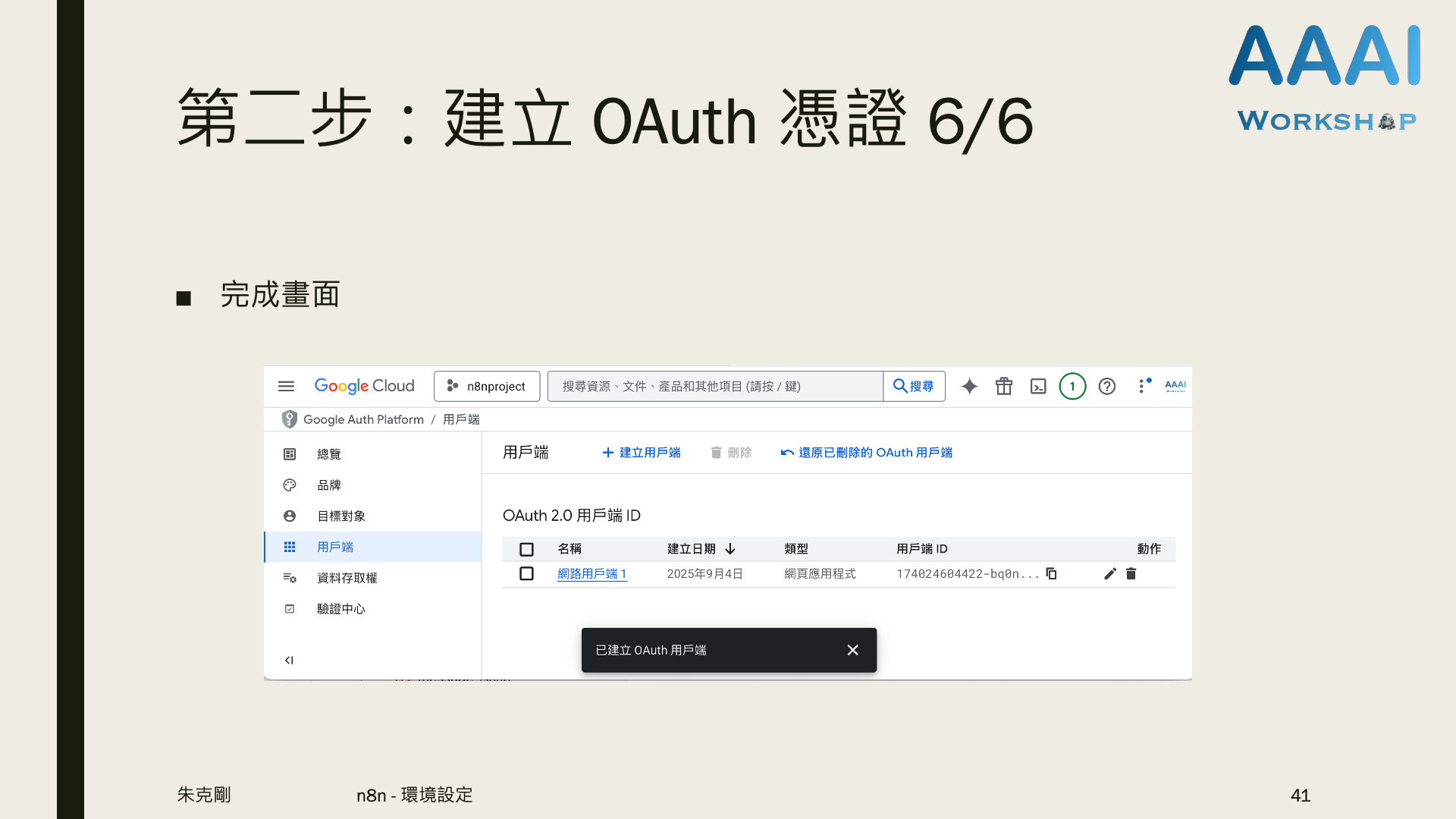Check the 網路用戶端 1 row checkbox
The width and height of the screenshot is (1456, 819).
point(526,573)
